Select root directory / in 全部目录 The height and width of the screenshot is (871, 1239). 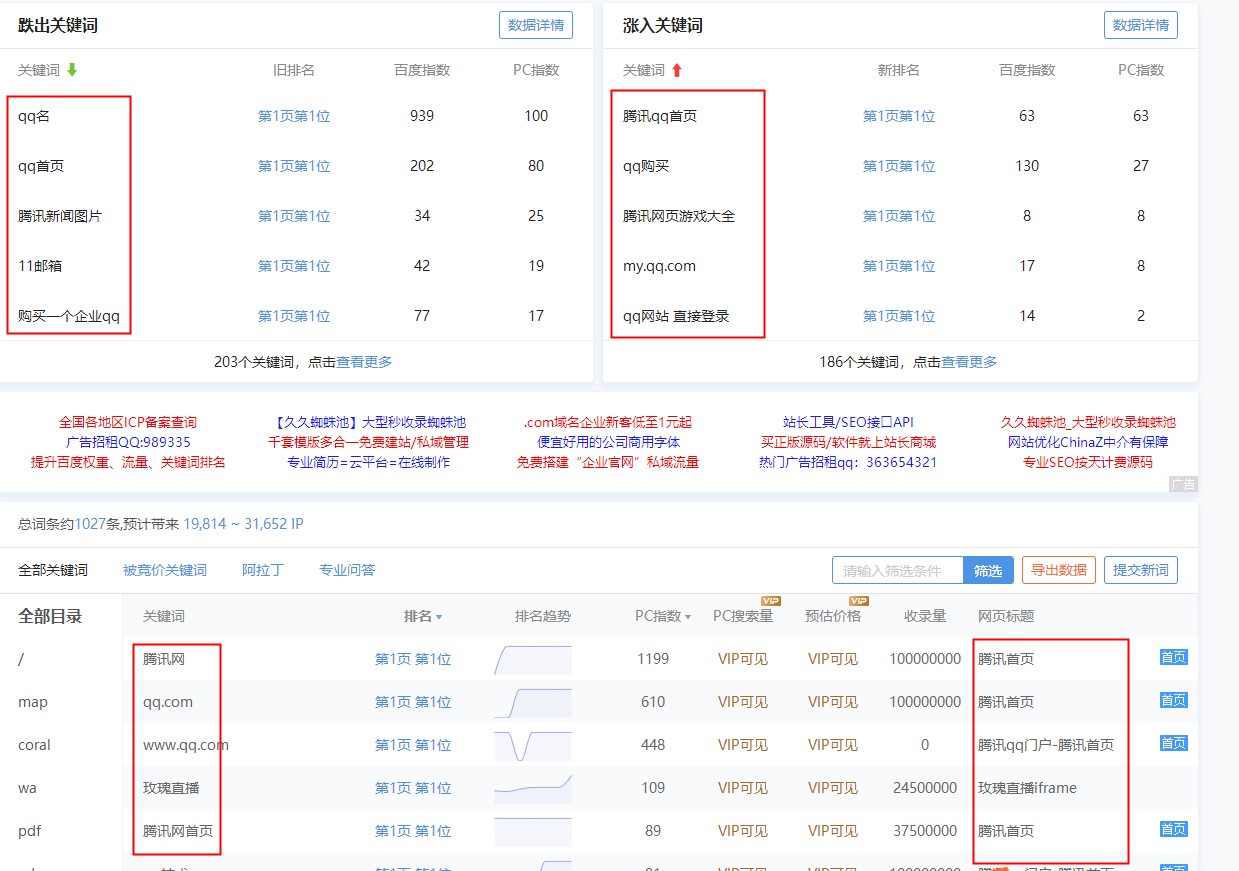pos(21,659)
